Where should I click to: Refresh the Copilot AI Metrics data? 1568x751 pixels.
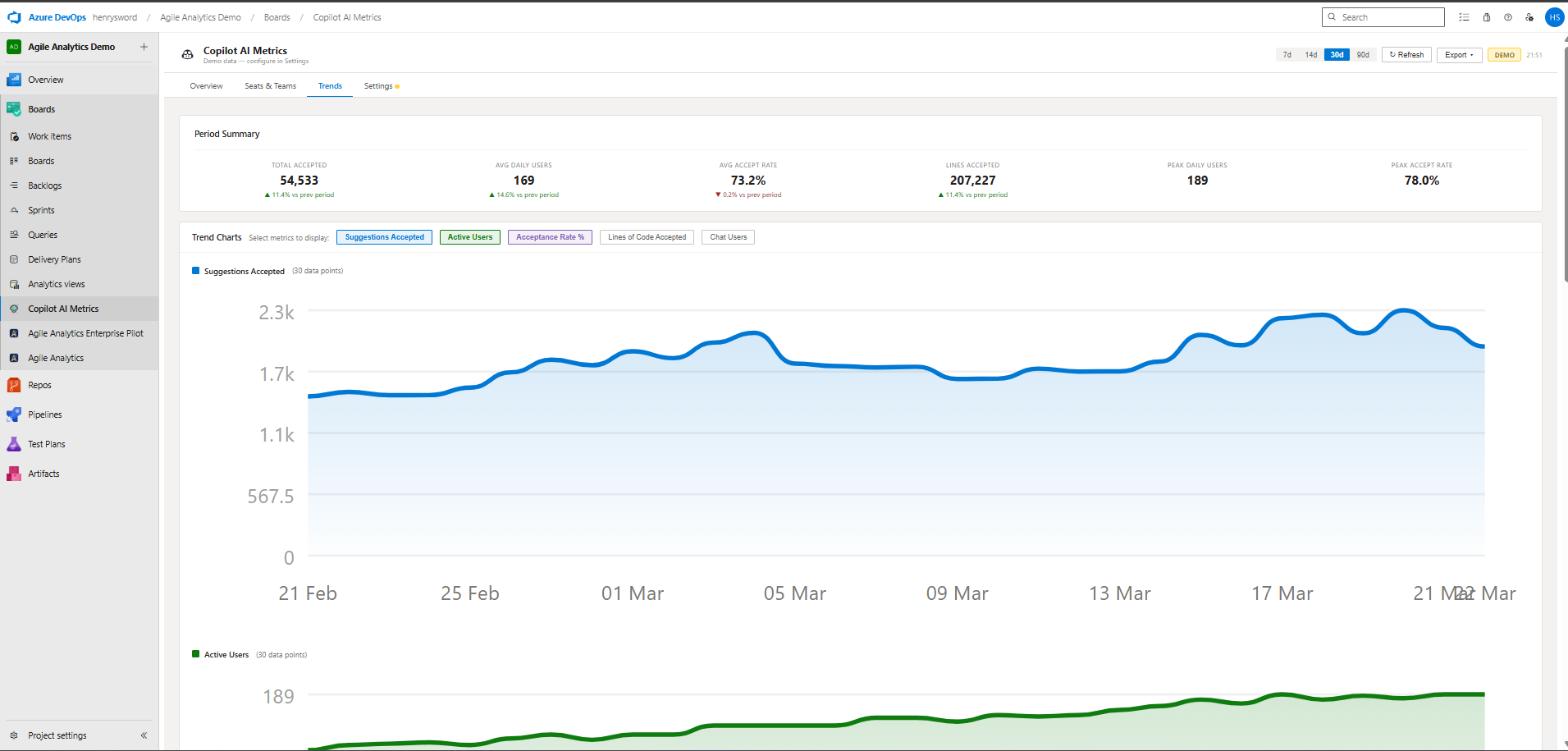1406,54
